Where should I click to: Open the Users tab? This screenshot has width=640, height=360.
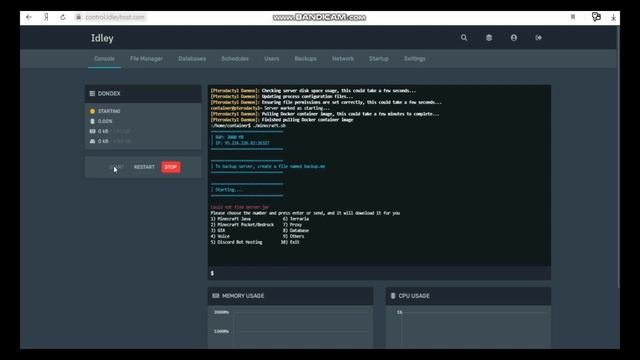pyautogui.click(x=271, y=59)
